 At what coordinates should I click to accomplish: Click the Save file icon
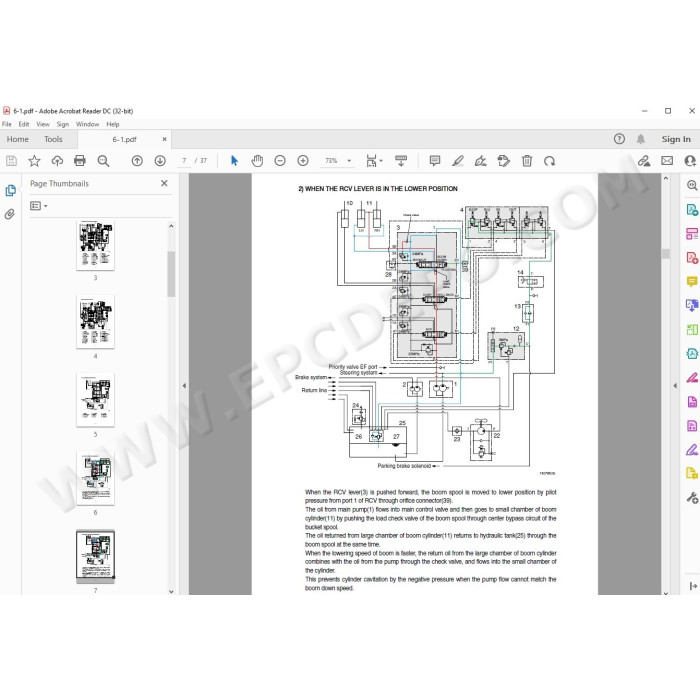11,161
